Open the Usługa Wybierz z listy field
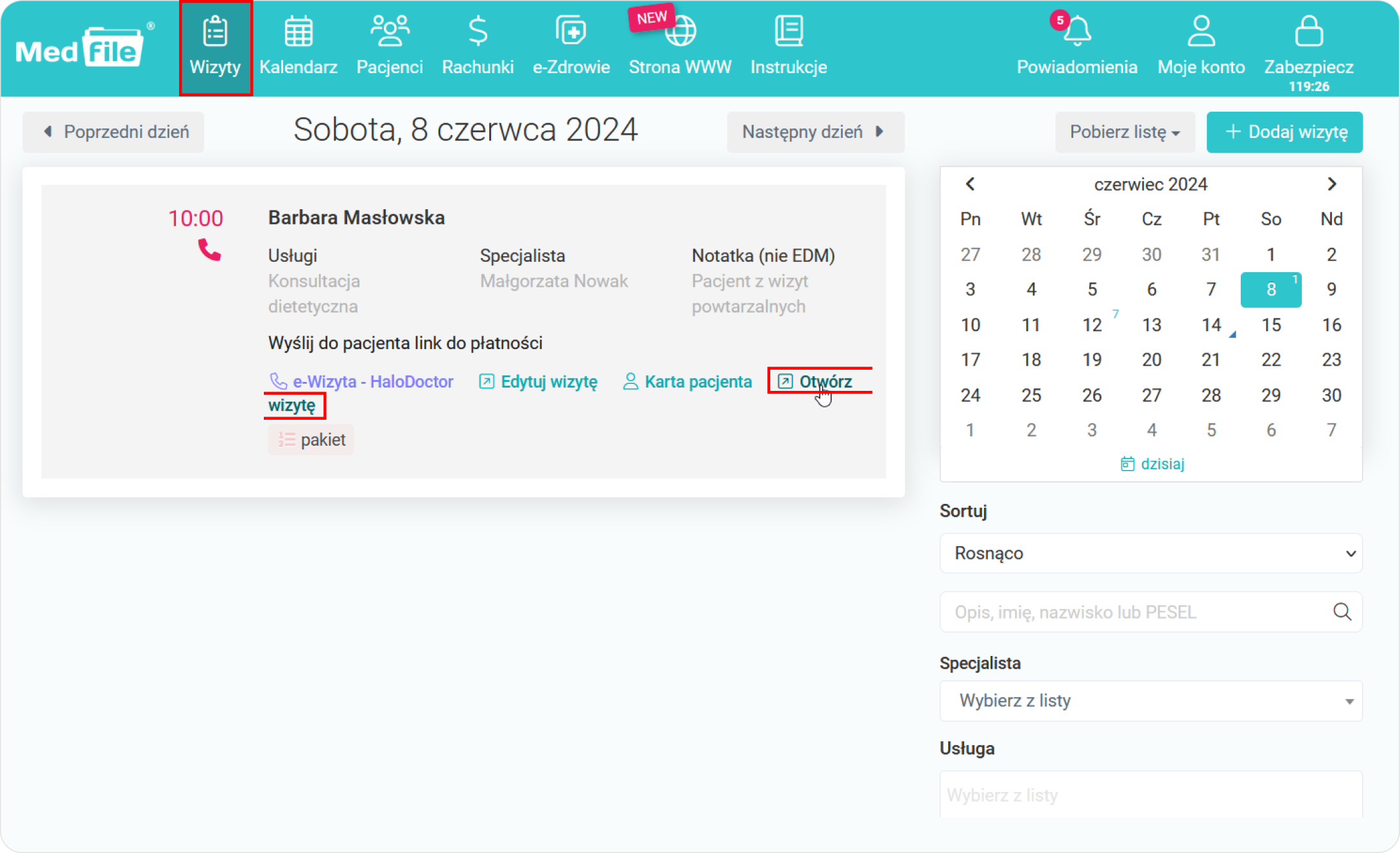1400x853 pixels. click(1150, 795)
